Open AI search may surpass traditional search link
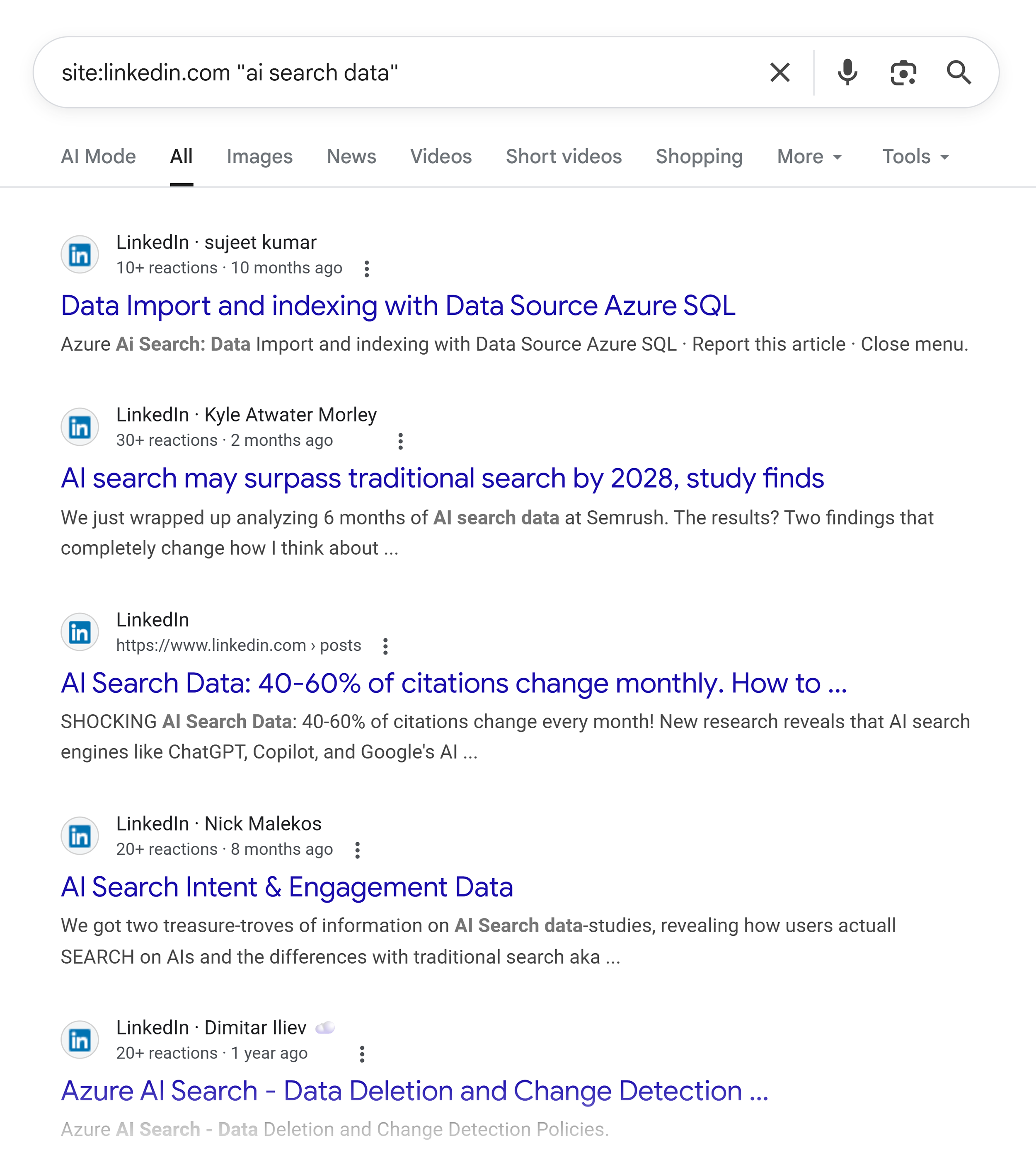Screen dimensions: 1036x1150 pos(442,478)
